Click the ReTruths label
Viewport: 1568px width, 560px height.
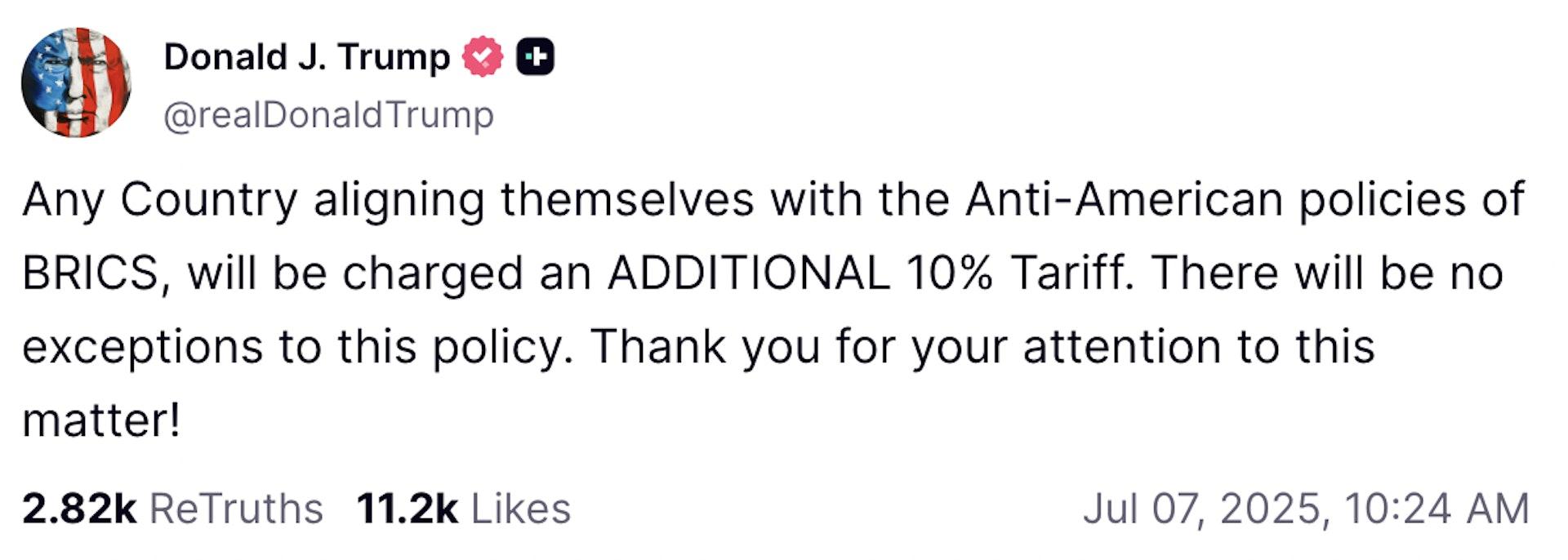pos(236,509)
